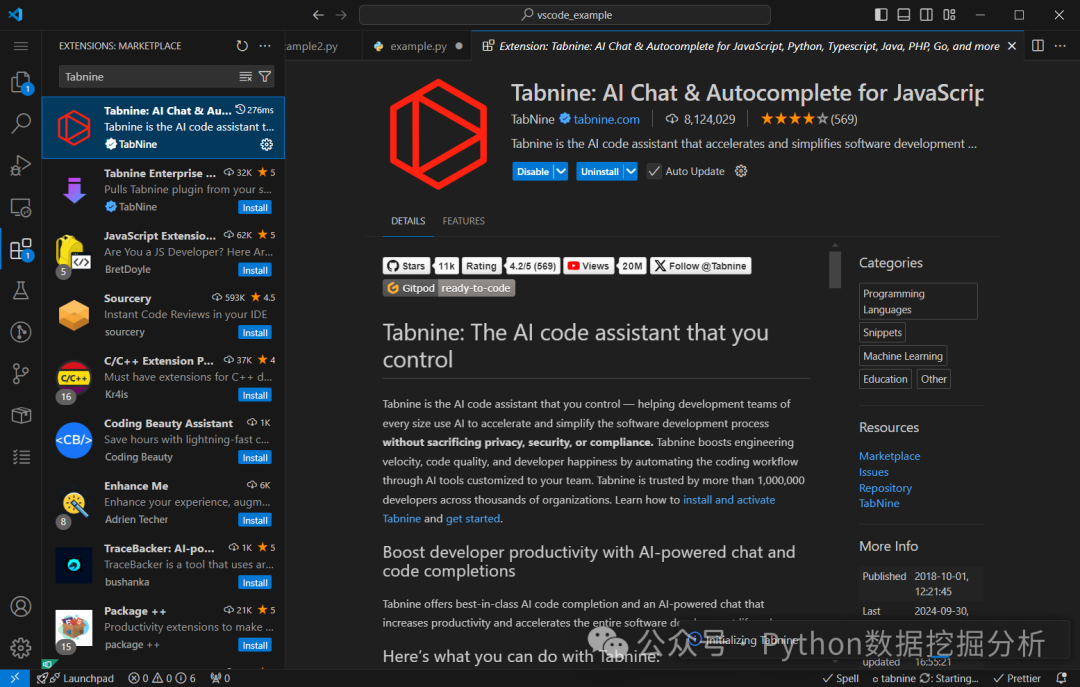Open the customize layout icon
This screenshot has width=1080, height=687.
(949, 14)
